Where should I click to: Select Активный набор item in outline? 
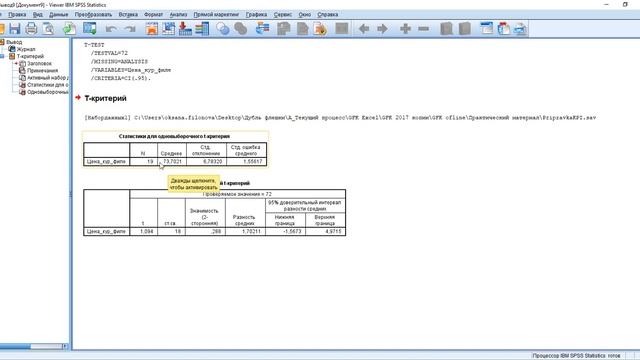[x=47, y=78]
